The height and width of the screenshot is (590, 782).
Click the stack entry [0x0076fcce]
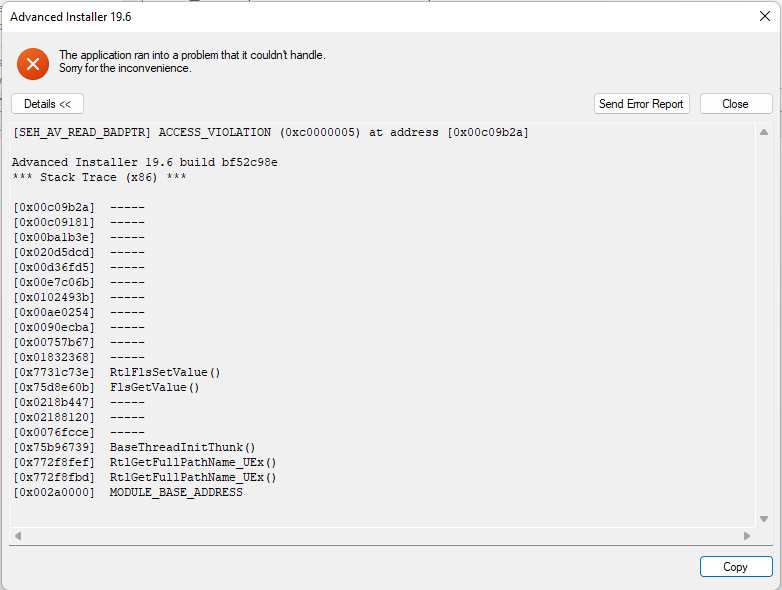pos(78,432)
